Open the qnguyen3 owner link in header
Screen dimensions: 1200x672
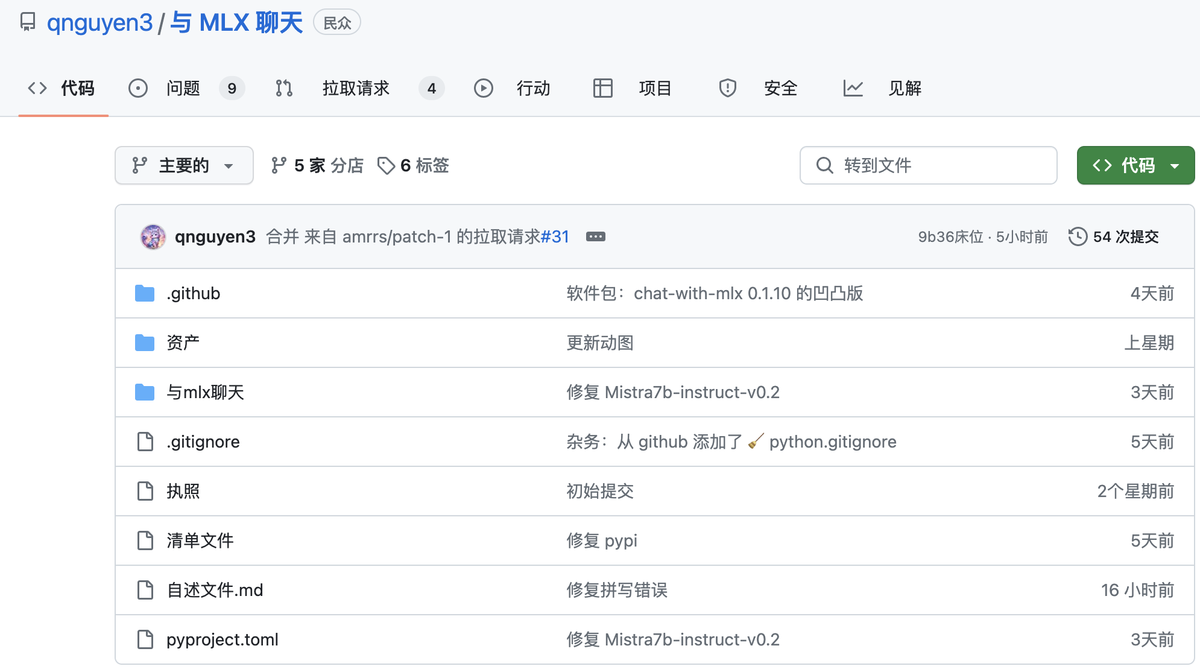click(x=100, y=22)
